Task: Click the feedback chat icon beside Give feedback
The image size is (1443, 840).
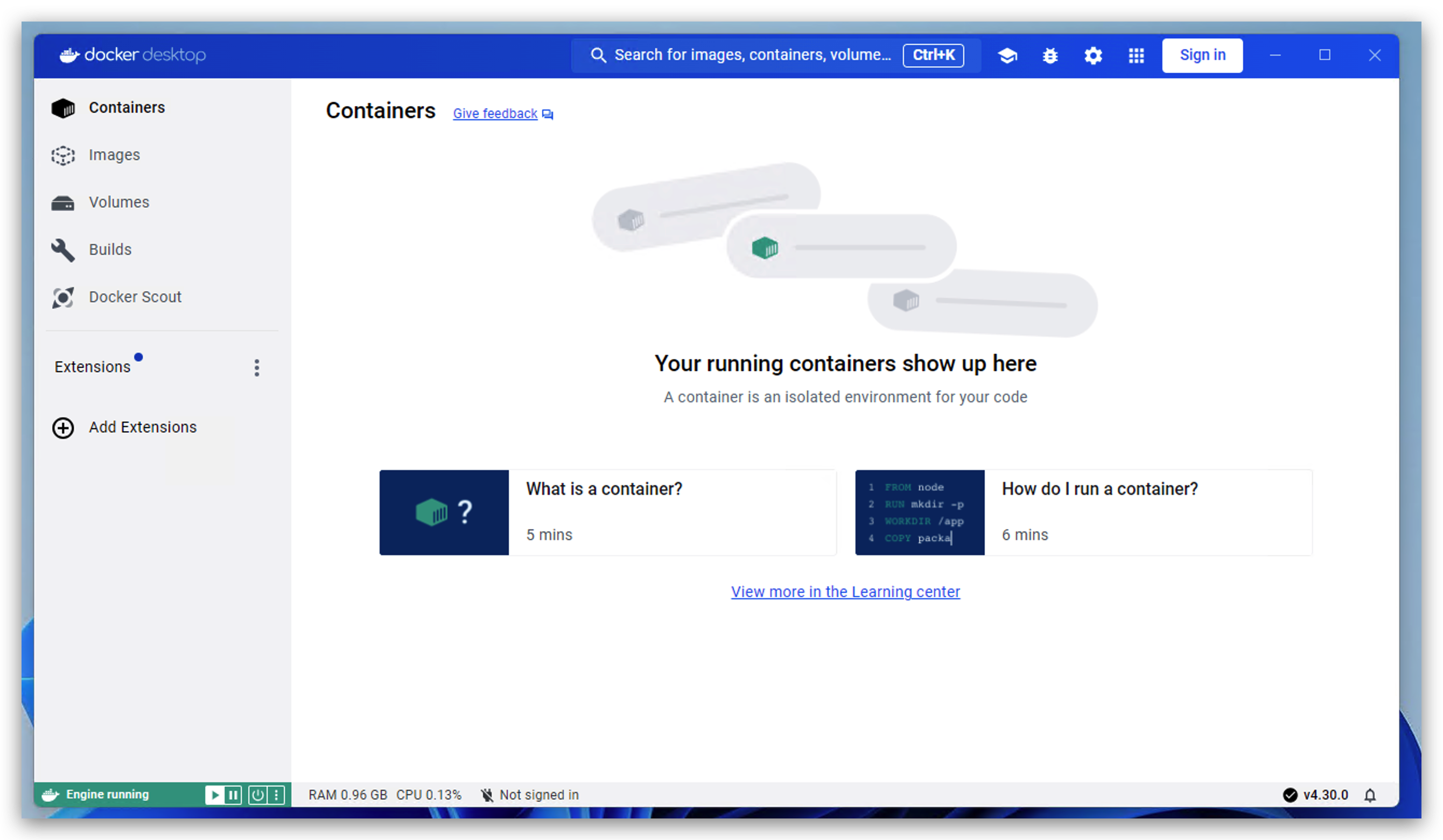Action: (548, 115)
